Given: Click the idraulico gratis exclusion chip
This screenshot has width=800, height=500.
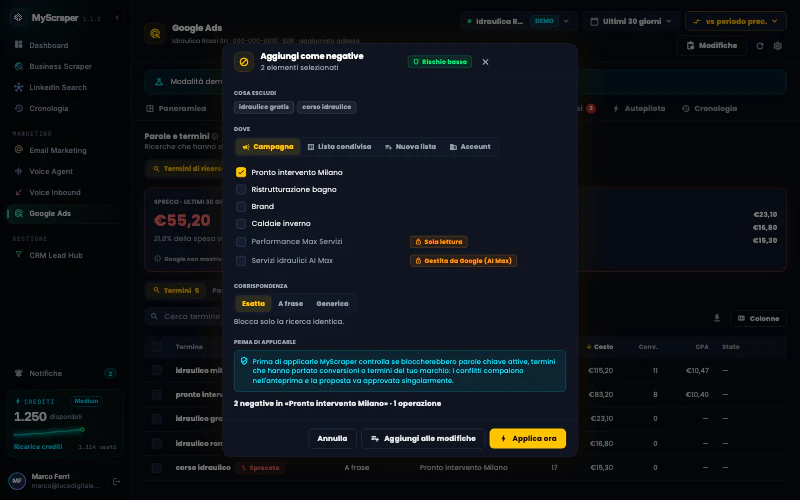Looking at the screenshot, I should (264, 107).
